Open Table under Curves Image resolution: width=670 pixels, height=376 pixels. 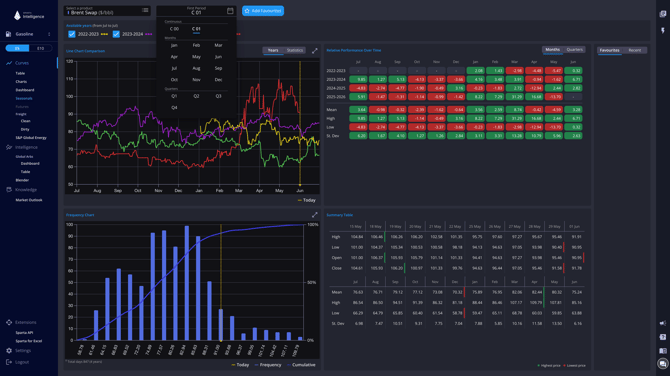20,73
